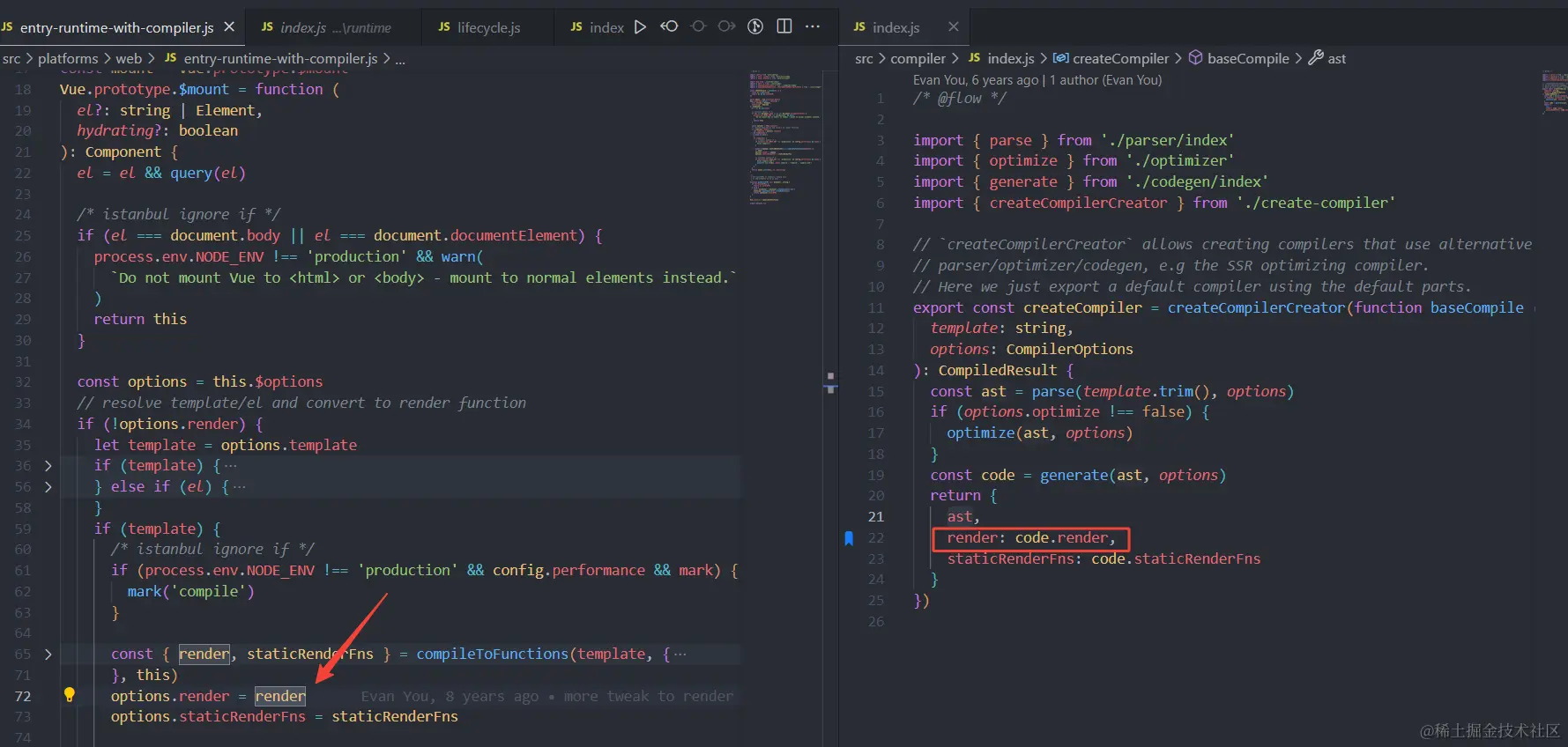Open More Actions ellipsis menu
The height and width of the screenshot is (747, 1568).
[x=813, y=26]
